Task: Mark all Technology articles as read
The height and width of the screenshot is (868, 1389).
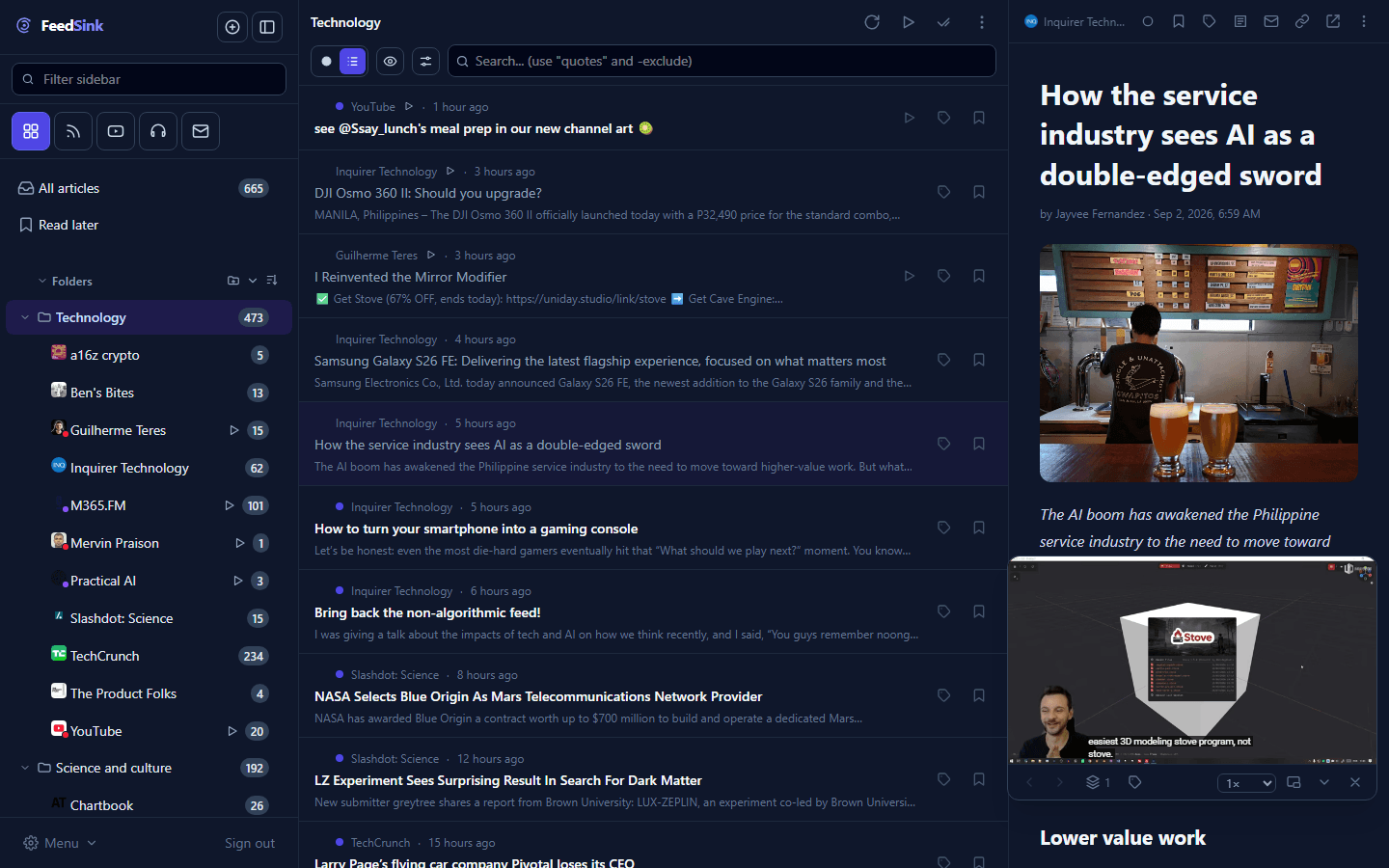Action: click(x=943, y=22)
